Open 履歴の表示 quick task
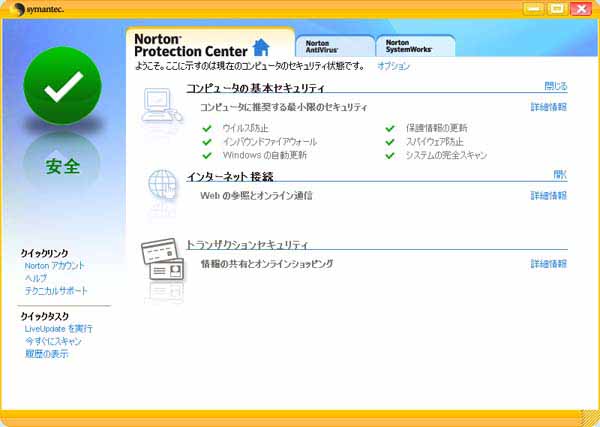Image resolution: width=600 pixels, height=427 pixels. pos(47,354)
